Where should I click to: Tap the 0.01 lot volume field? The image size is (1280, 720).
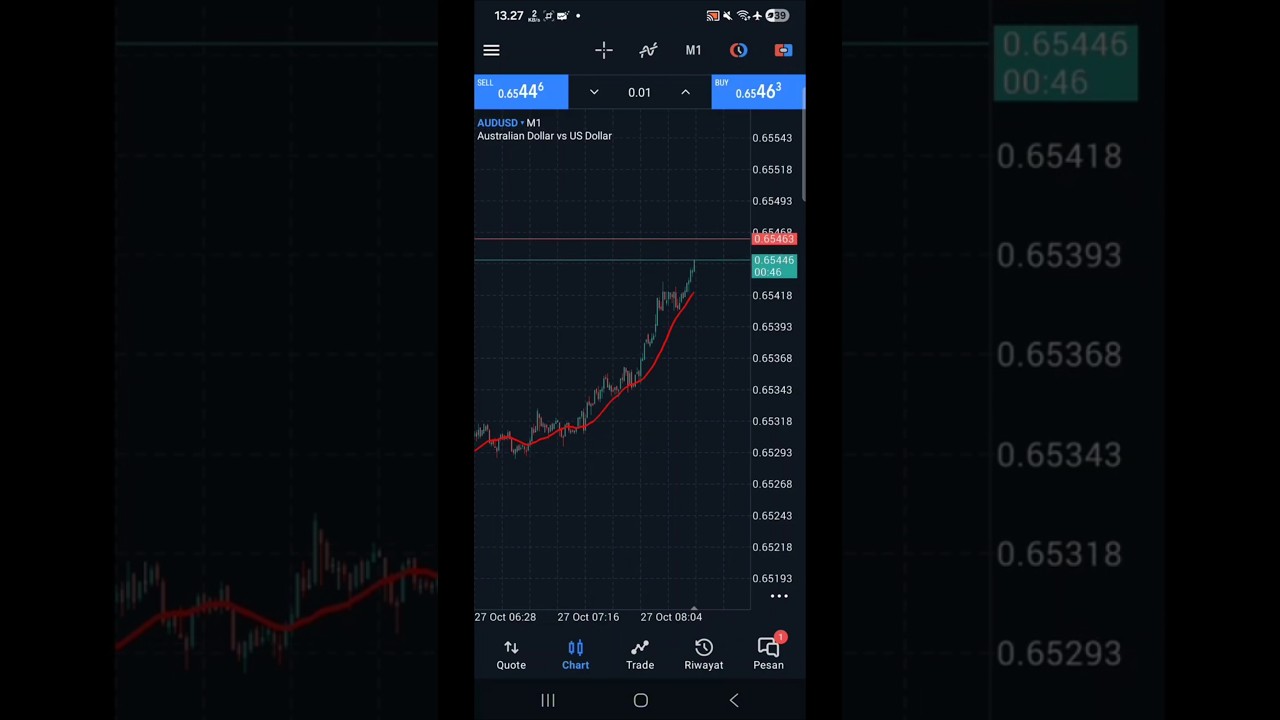tap(639, 92)
